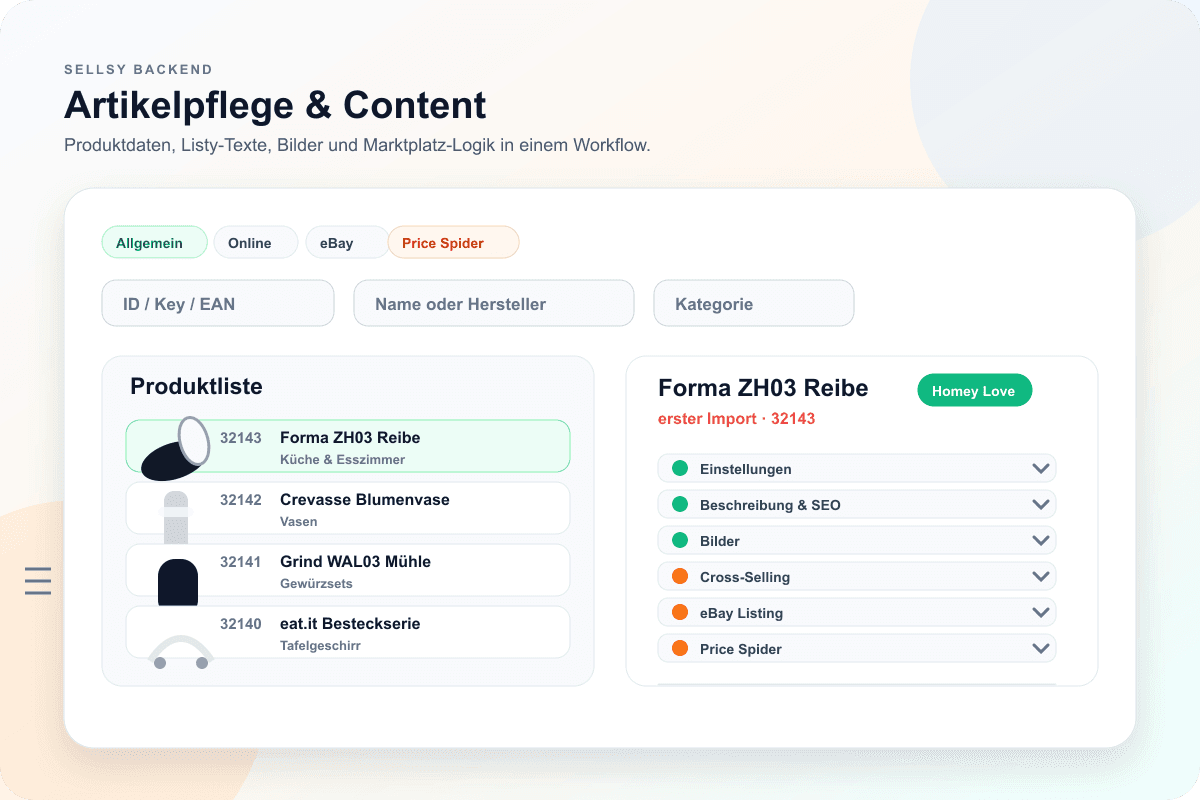Expand the Bilder section chevron
Image resolution: width=1200 pixels, height=800 pixels.
point(1040,540)
